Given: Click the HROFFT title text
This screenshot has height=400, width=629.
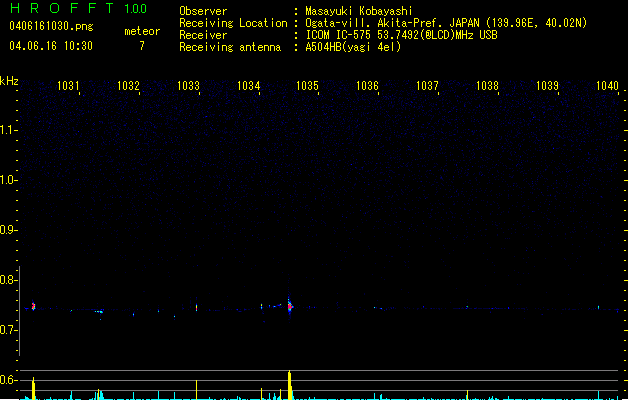Looking at the screenshot, I should click(x=62, y=8).
